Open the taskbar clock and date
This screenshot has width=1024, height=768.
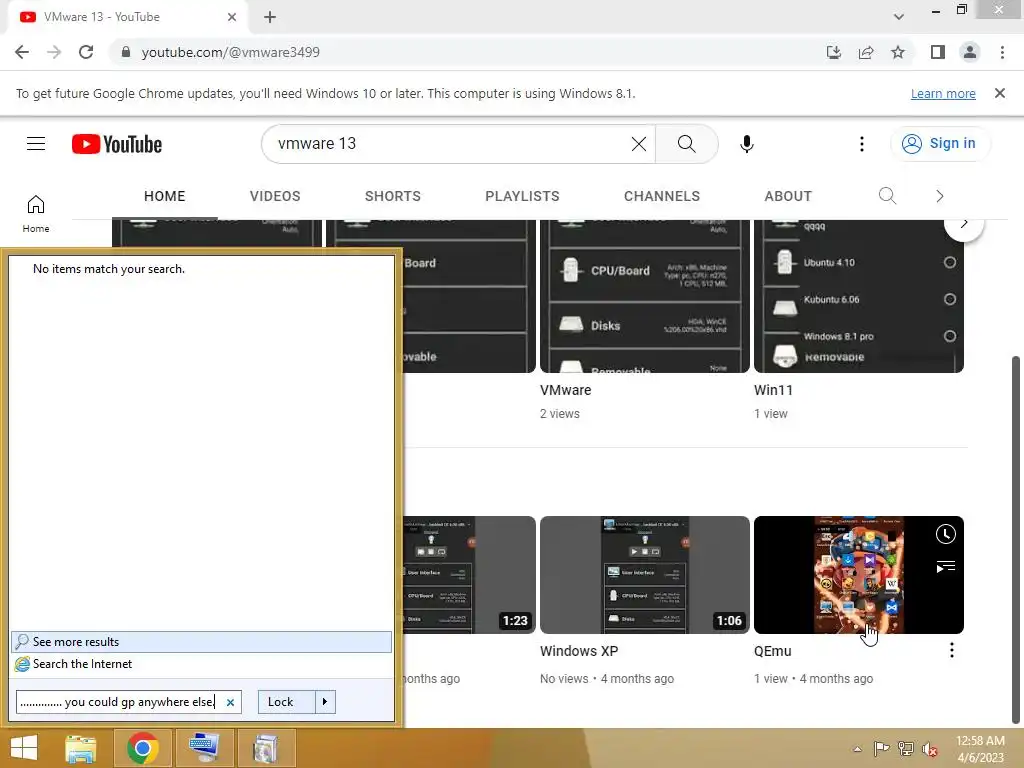980,749
